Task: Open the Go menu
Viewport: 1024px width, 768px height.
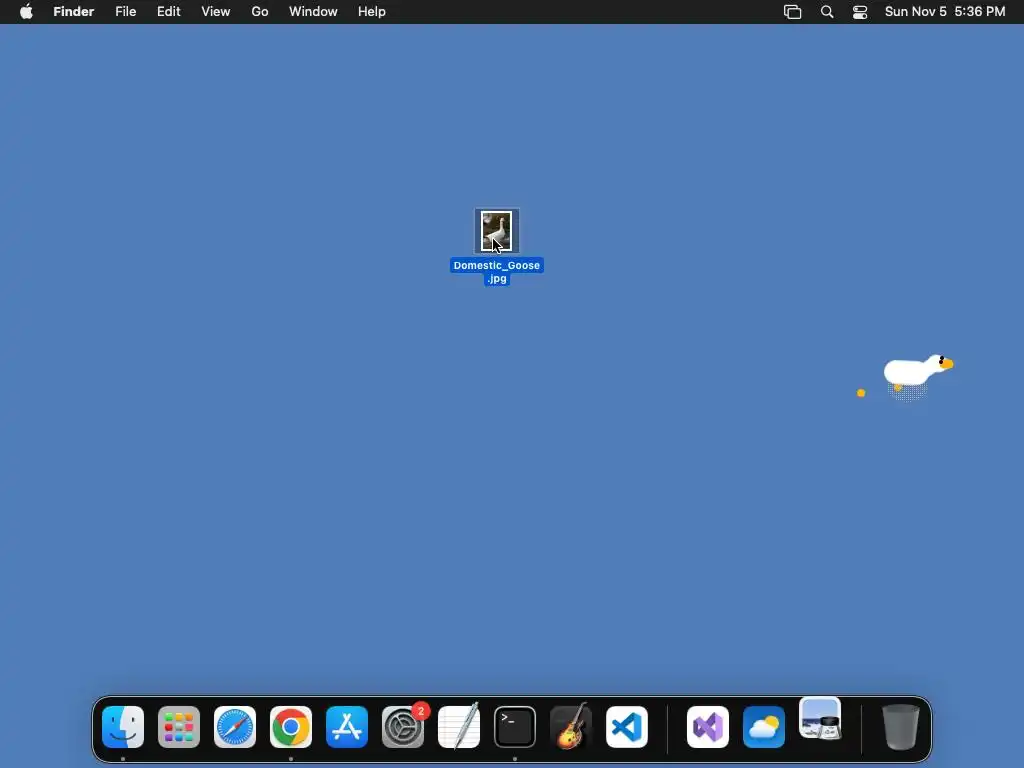Action: tap(260, 12)
